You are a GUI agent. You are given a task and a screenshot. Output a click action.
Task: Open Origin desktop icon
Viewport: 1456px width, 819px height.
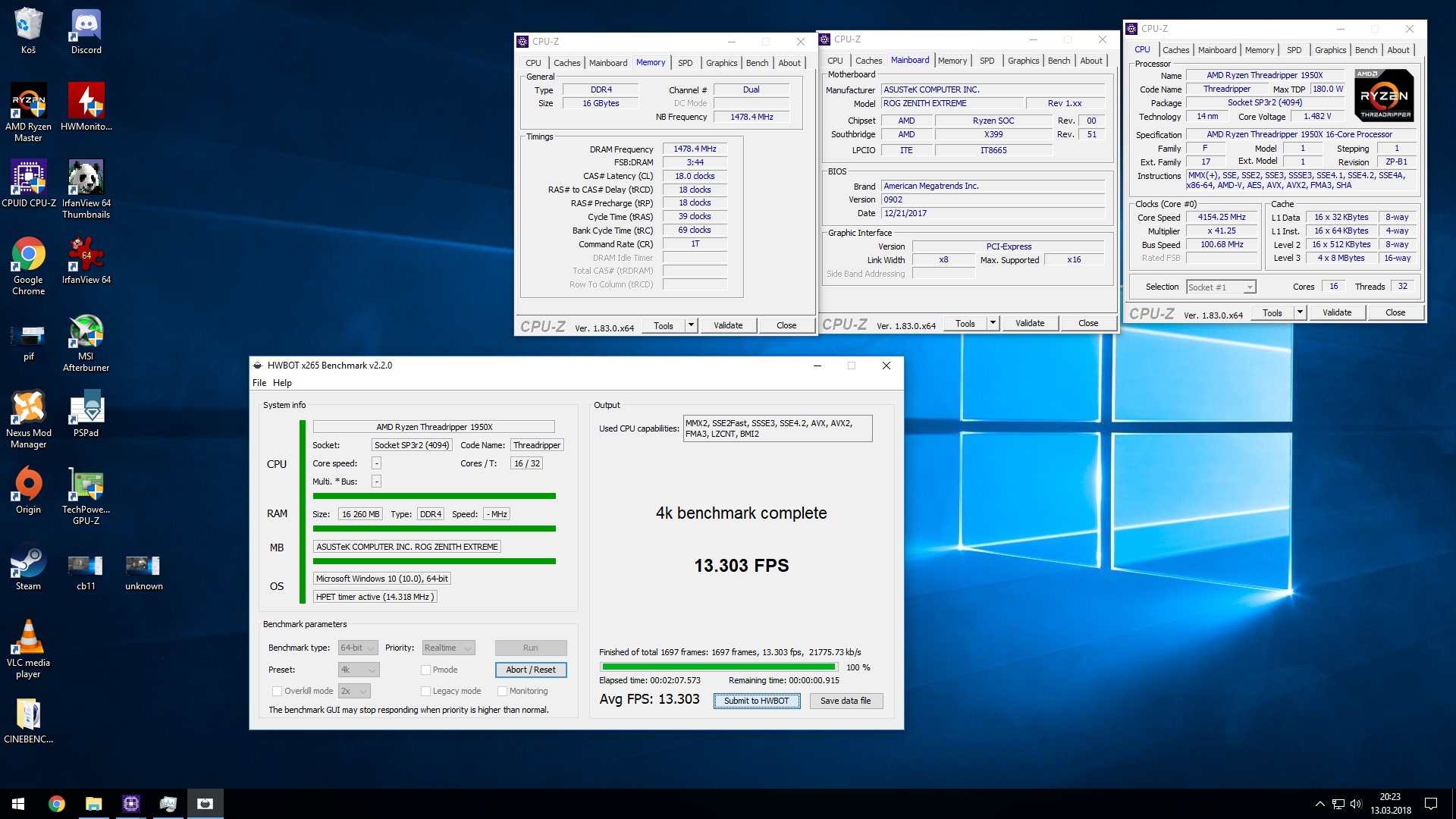click(x=28, y=490)
